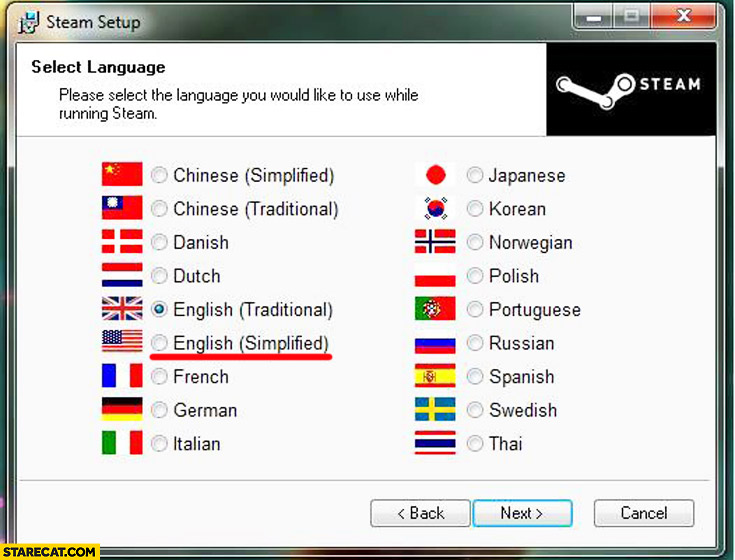Click the Danish flag icon
The height and width of the screenshot is (560, 735).
pos(122,241)
